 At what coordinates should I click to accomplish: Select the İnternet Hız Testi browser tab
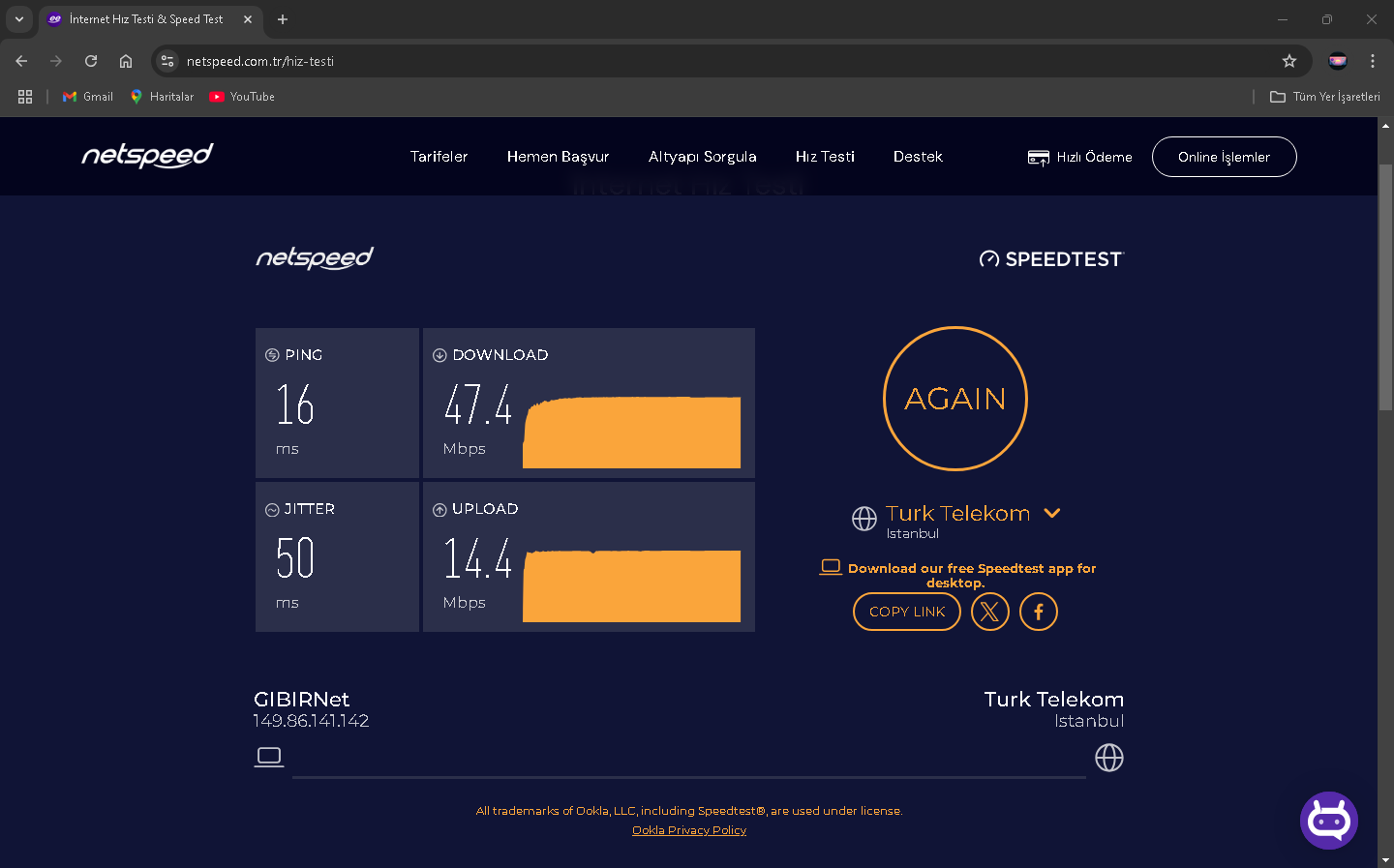tap(150, 19)
